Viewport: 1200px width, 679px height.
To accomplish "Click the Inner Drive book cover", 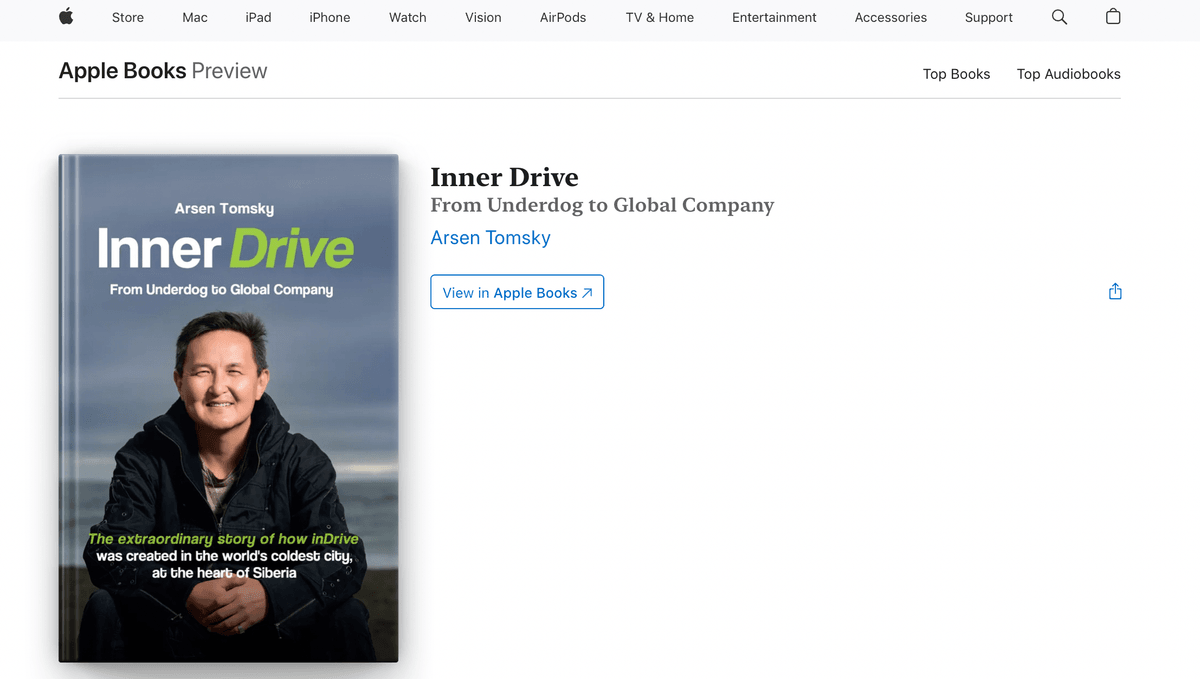I will click(228, 407).
